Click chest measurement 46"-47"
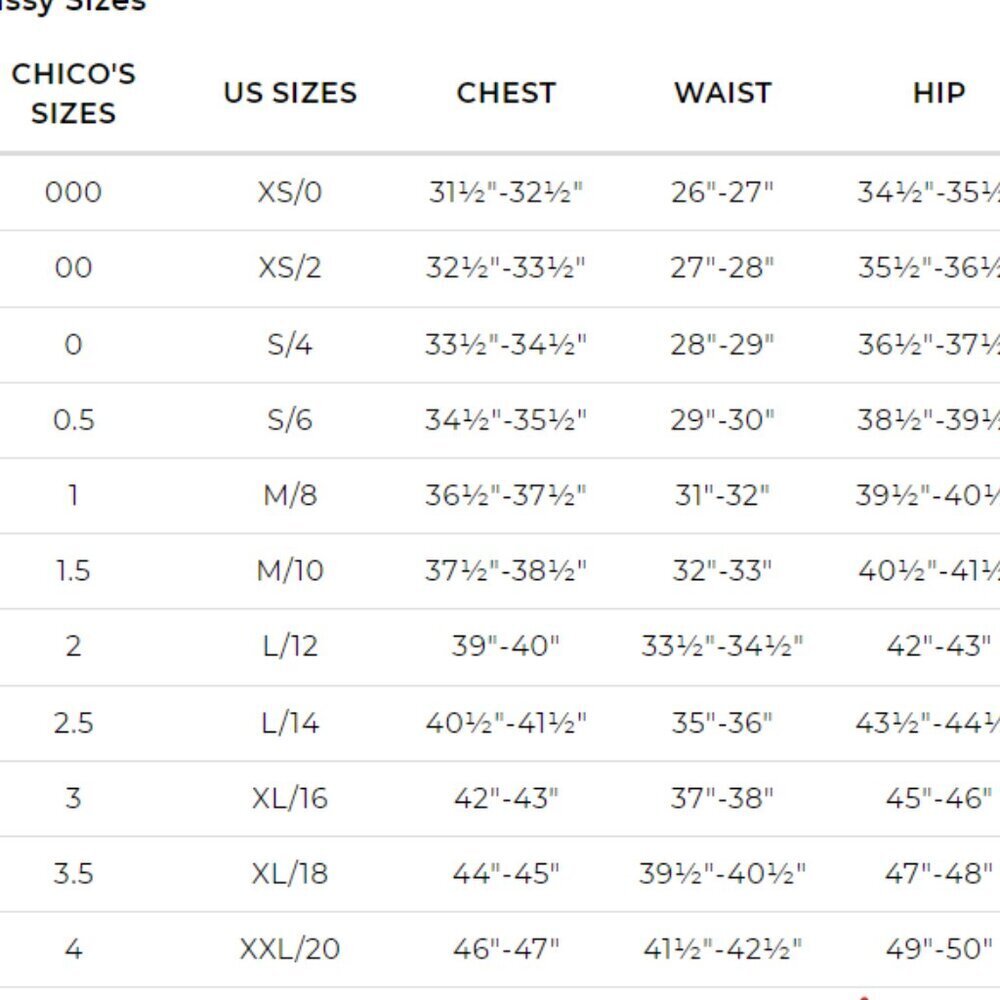This screenshot has width=1000, height=1000. coord(506,949)
